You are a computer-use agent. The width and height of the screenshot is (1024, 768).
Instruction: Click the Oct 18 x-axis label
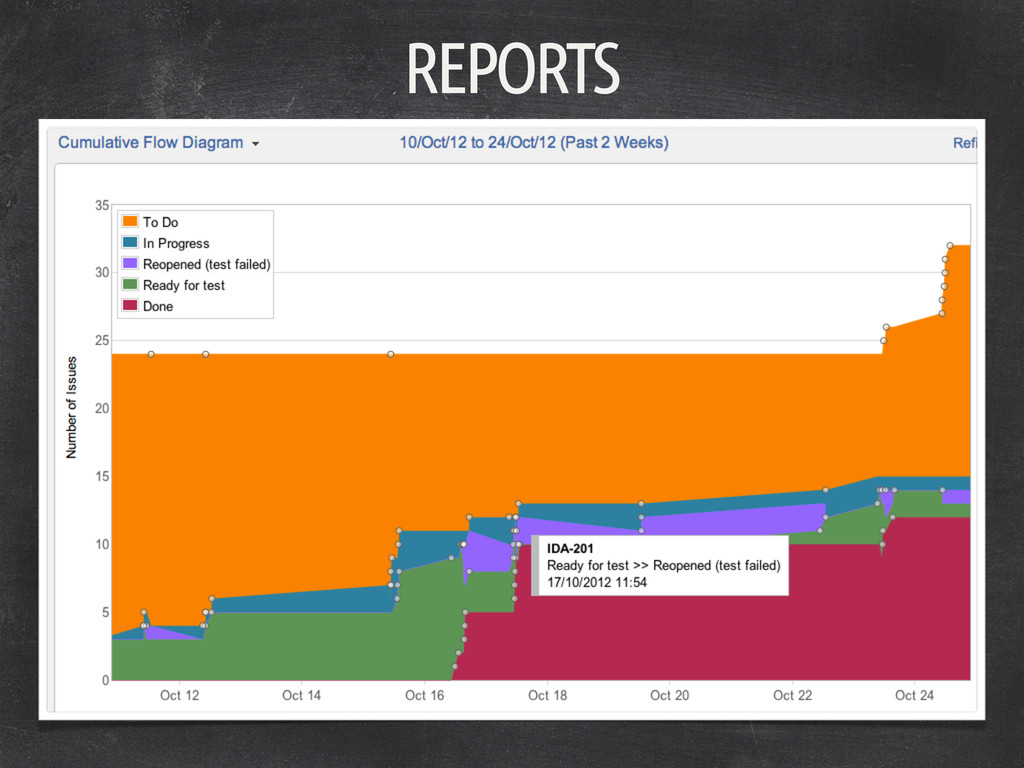547,695
